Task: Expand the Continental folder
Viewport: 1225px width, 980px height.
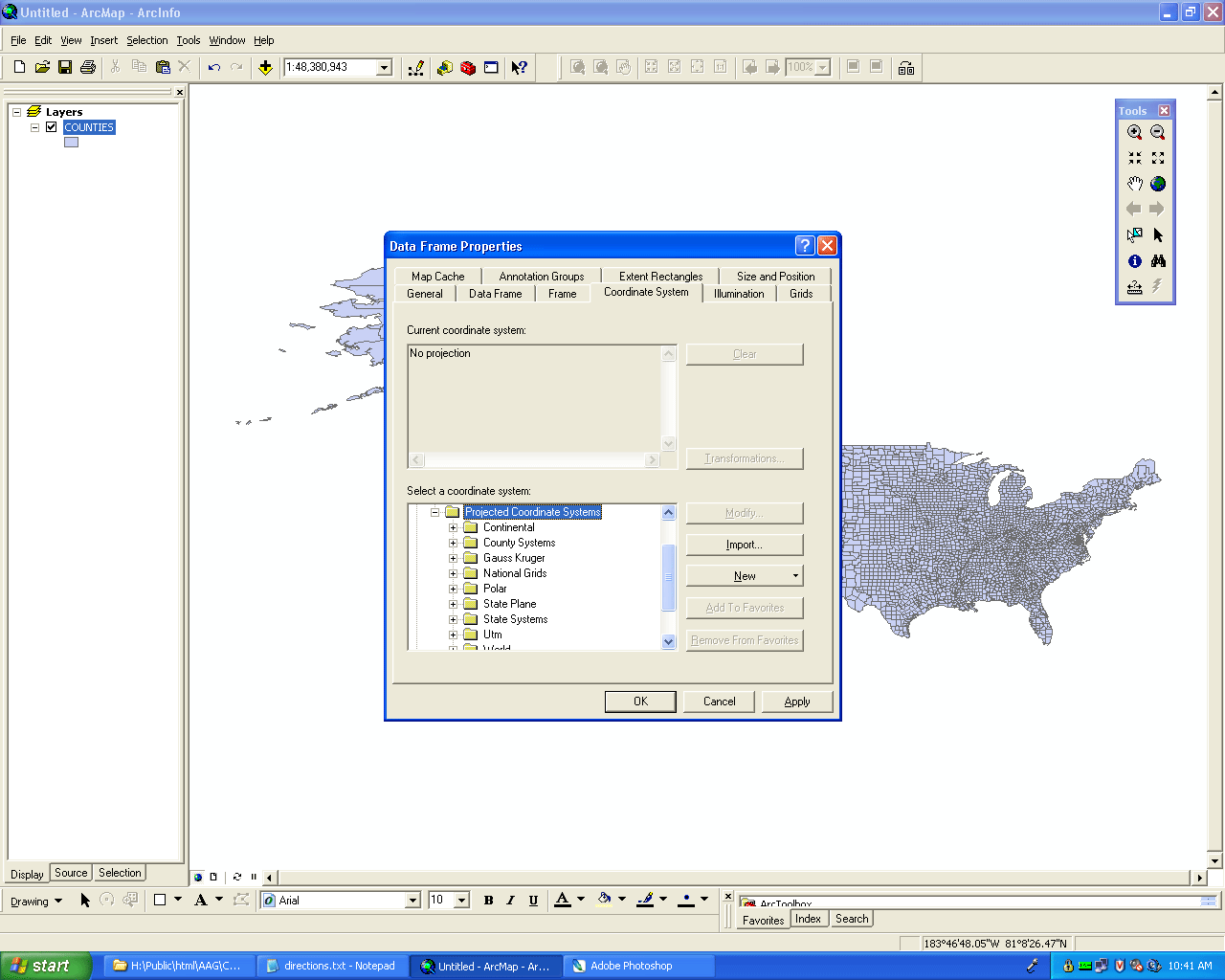Action: tap(453, 527)
